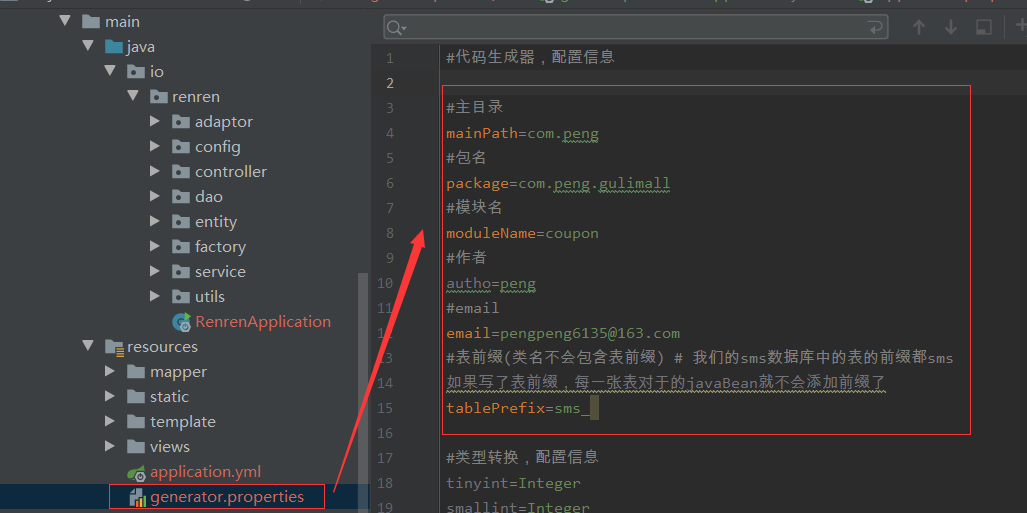Image resolution: width=1027 pixels, height=513 pixels.
Task: Click the entity package icon
Action: pyautogui.click(x=181, y=221)
